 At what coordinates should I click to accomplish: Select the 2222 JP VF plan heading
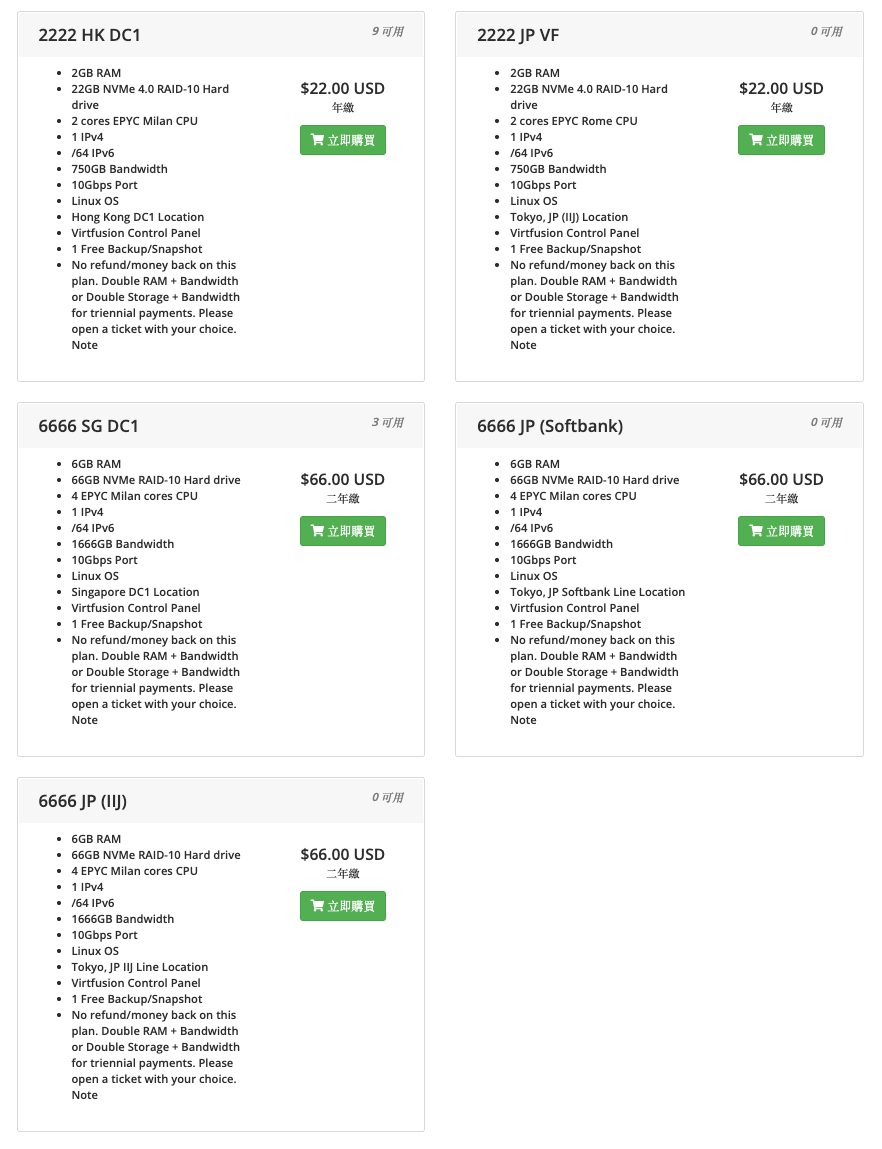click(x=518, y=35)
